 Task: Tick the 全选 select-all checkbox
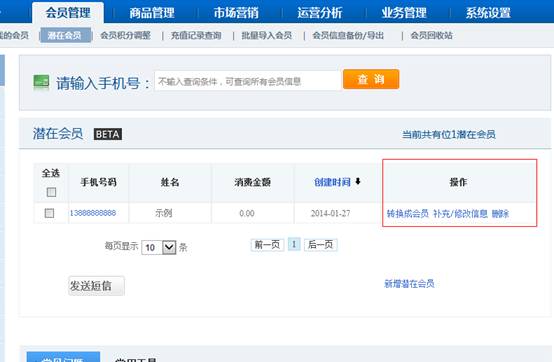click(51, 192)
